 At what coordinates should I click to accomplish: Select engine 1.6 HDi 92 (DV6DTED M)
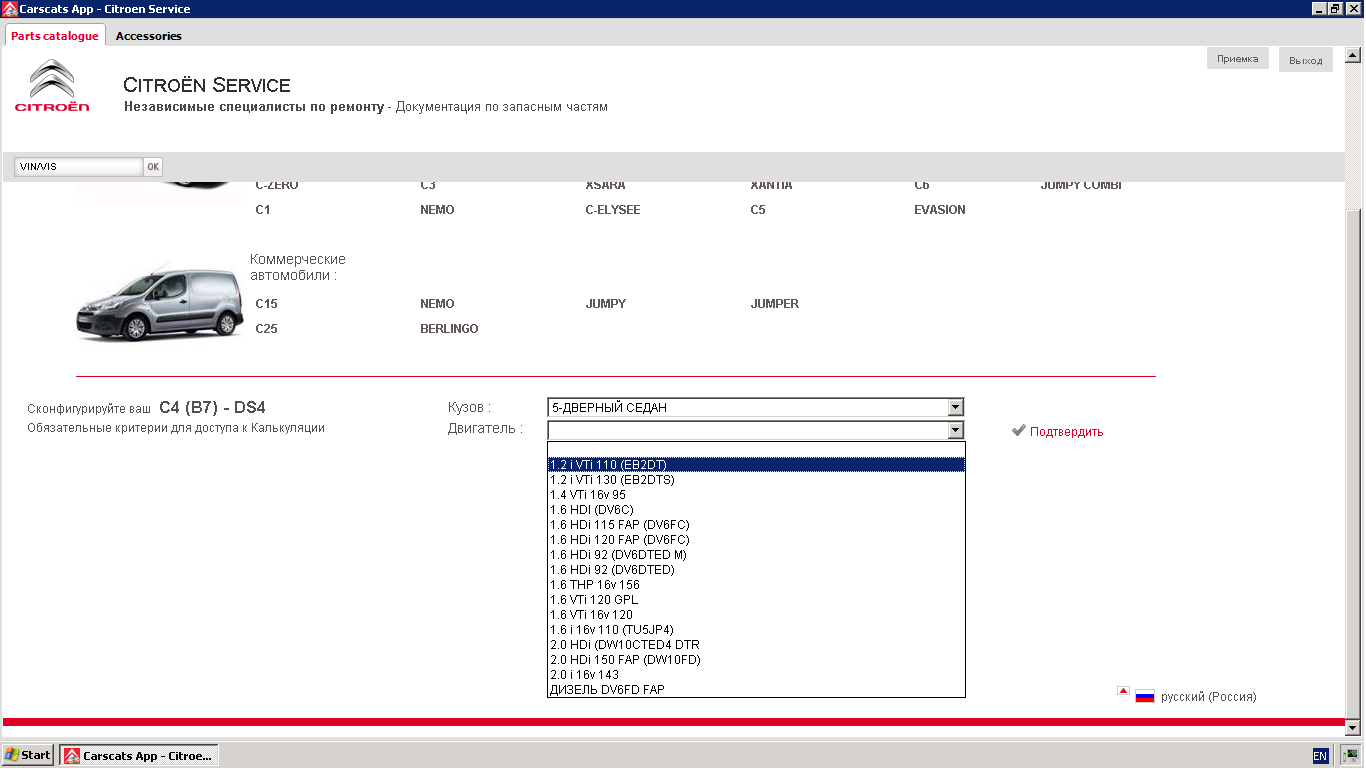pos(756,555)
